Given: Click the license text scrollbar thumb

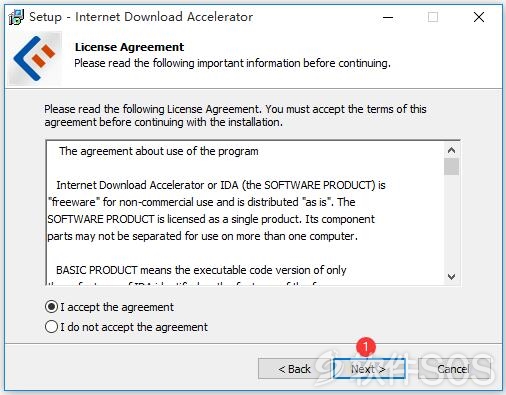Looking at the screenshot, I should pyautogui.click(x=451, y=167).
